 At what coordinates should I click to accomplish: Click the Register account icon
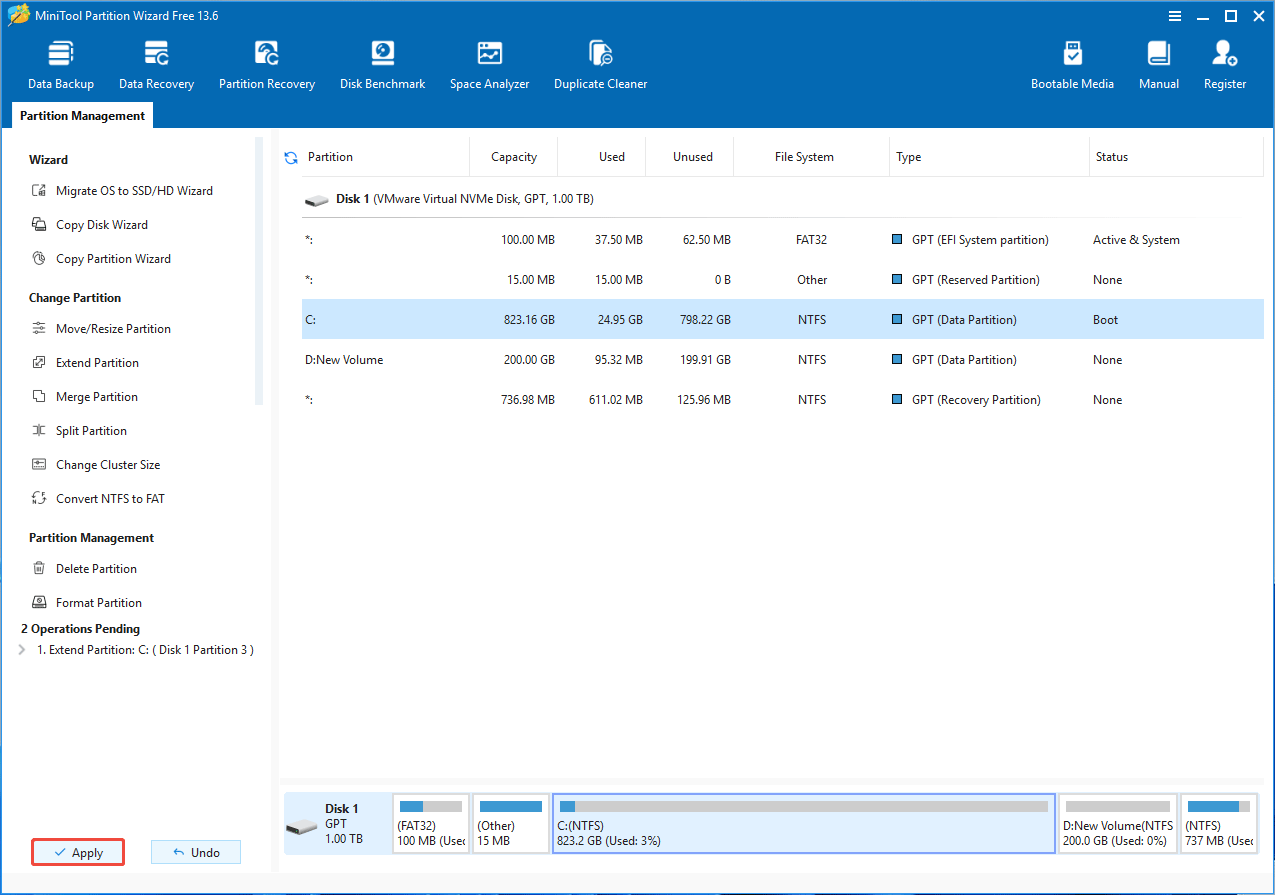coord(1225,66)
